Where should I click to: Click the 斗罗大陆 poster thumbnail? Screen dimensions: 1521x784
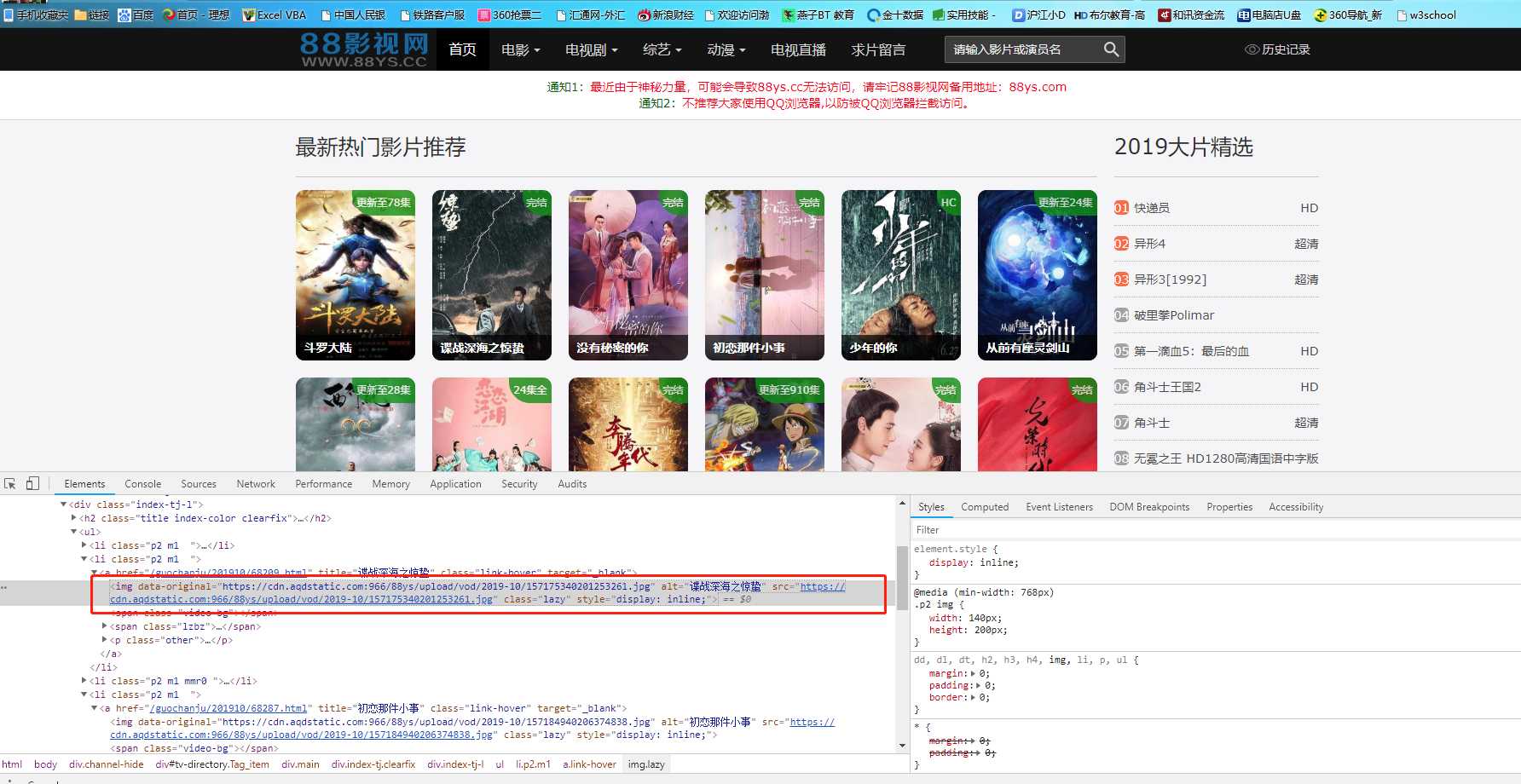[x=356, y=275]
